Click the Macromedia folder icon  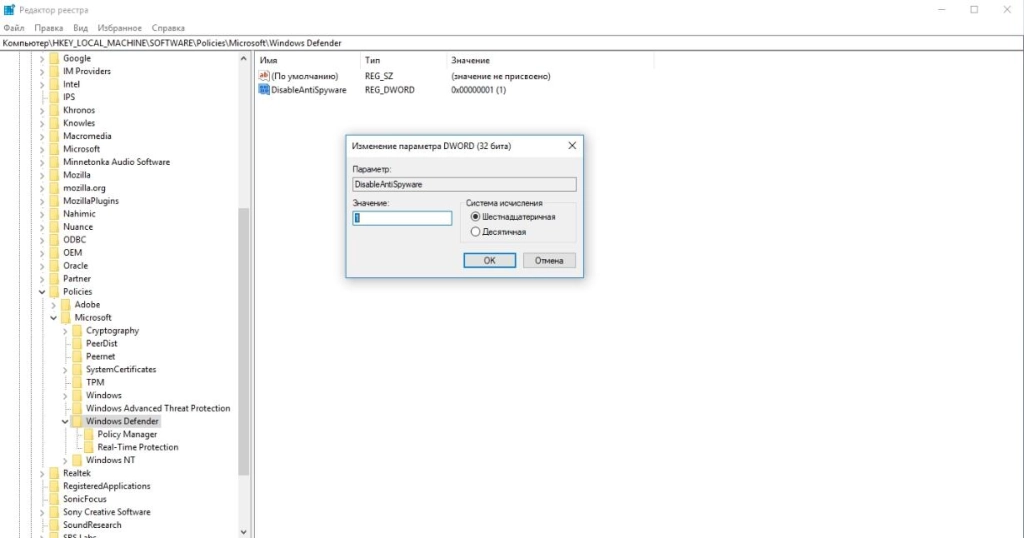point(54,136)
